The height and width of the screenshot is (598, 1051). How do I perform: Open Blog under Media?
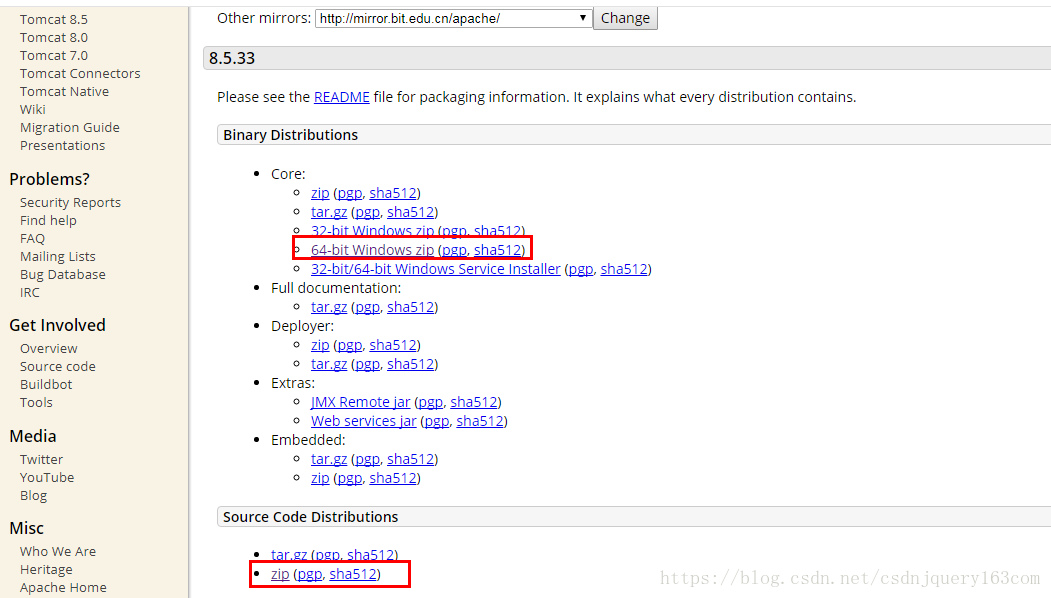34,496
